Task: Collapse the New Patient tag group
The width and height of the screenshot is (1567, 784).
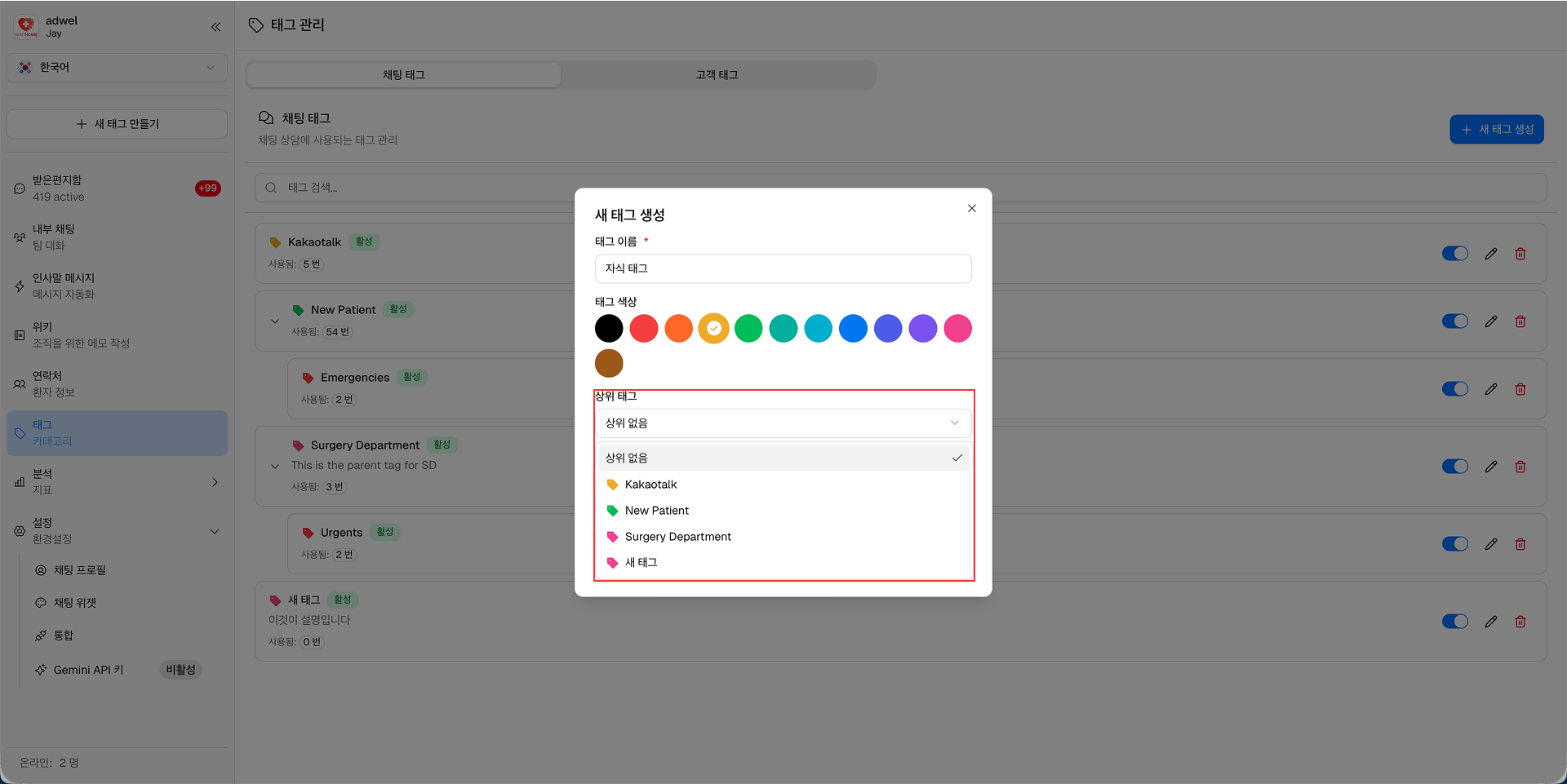Action: pos(275,321)
